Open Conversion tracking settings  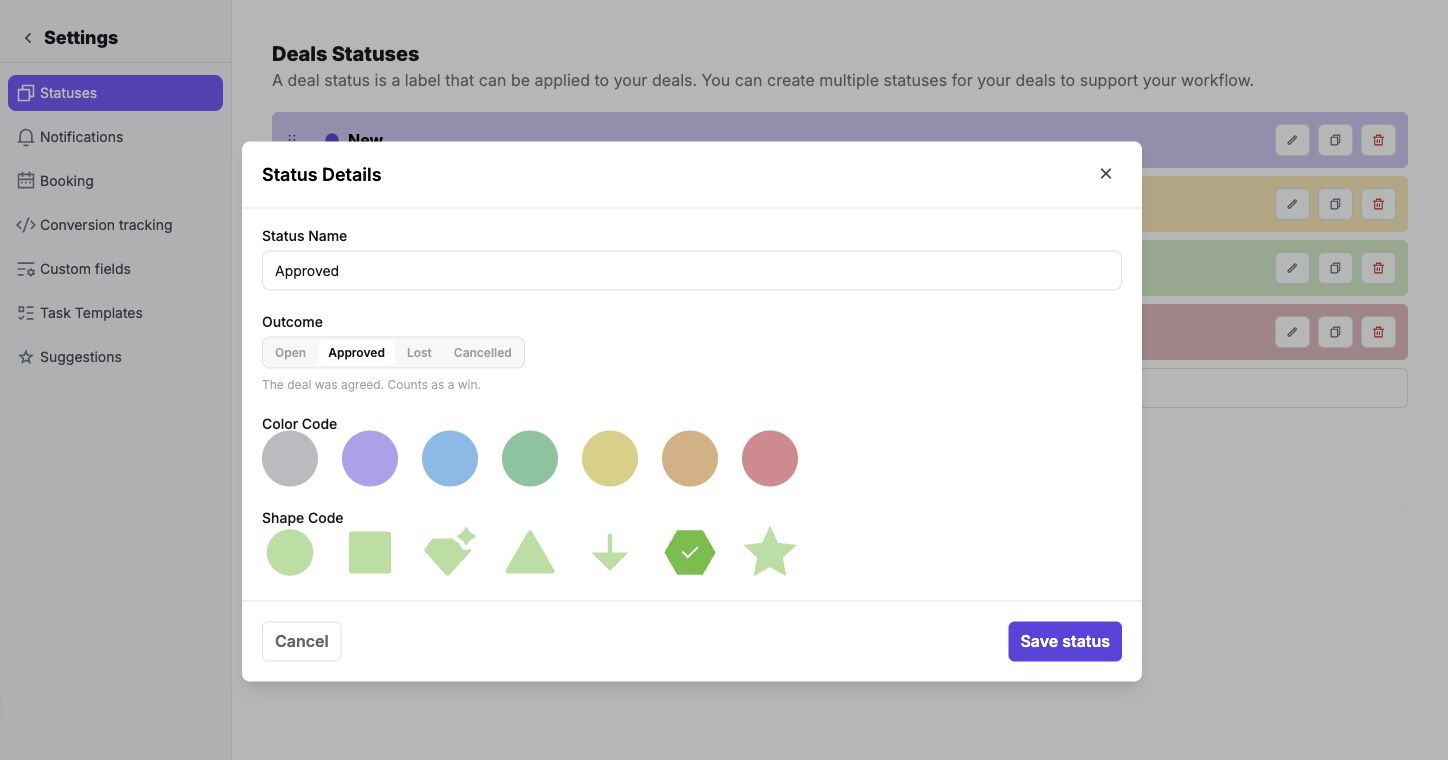(x=115, y=225)
